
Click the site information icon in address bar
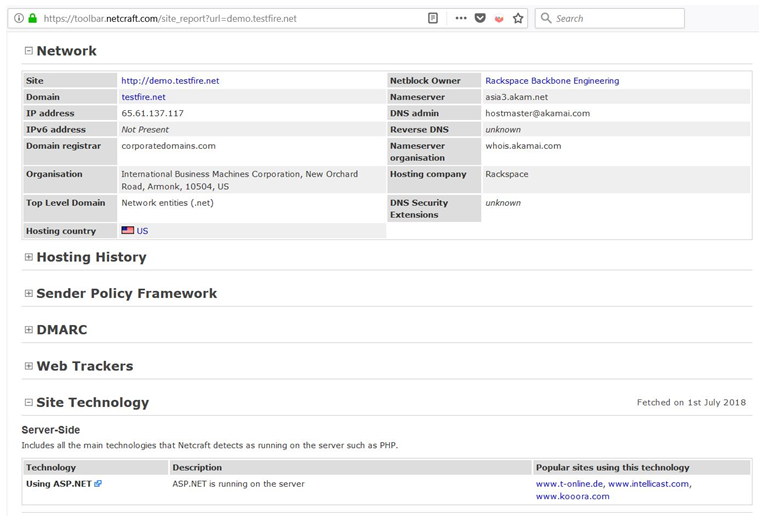[19, 18]
